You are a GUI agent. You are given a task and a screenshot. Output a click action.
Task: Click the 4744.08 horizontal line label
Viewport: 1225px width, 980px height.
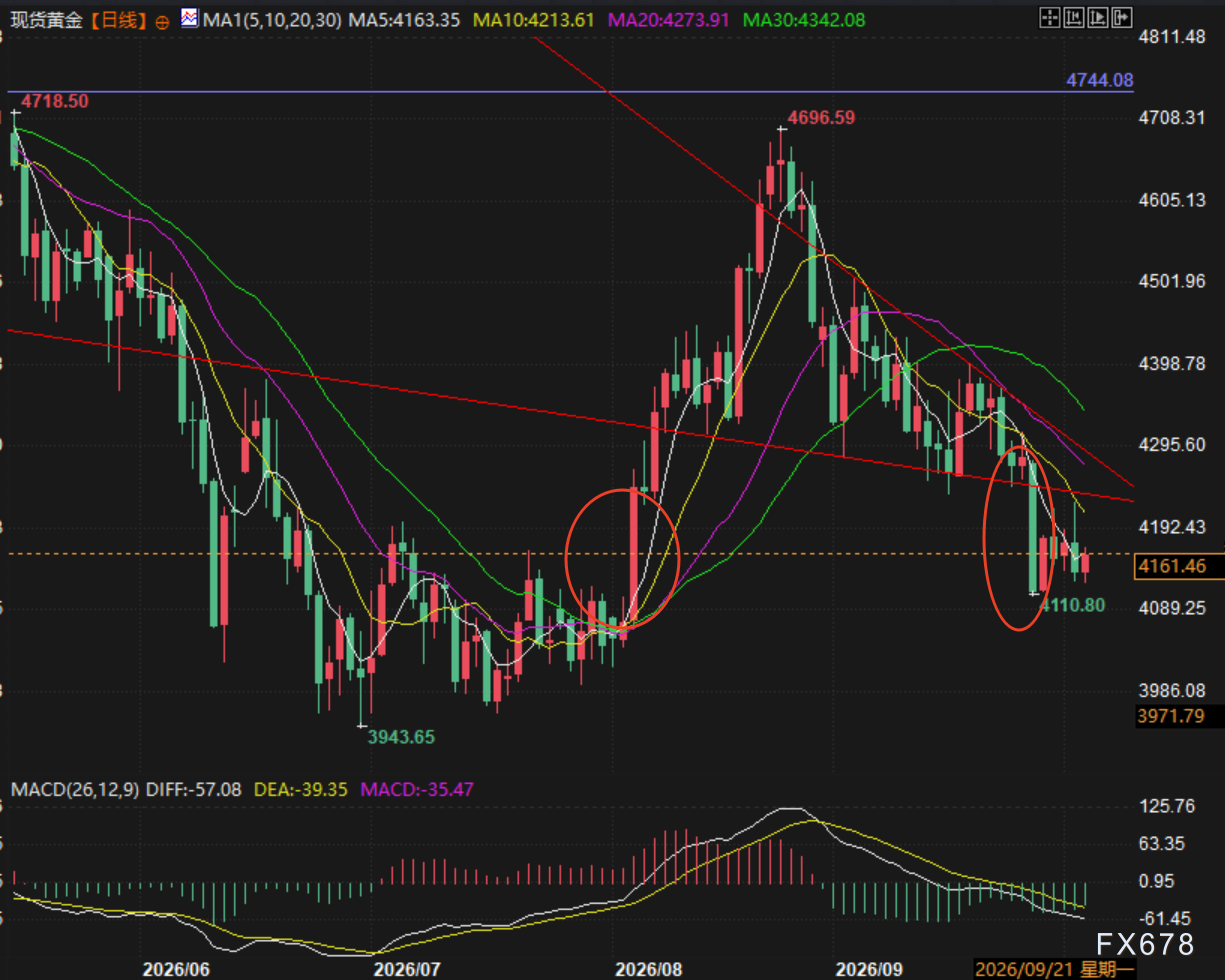pyautogui.click(x=1100, y=80)
